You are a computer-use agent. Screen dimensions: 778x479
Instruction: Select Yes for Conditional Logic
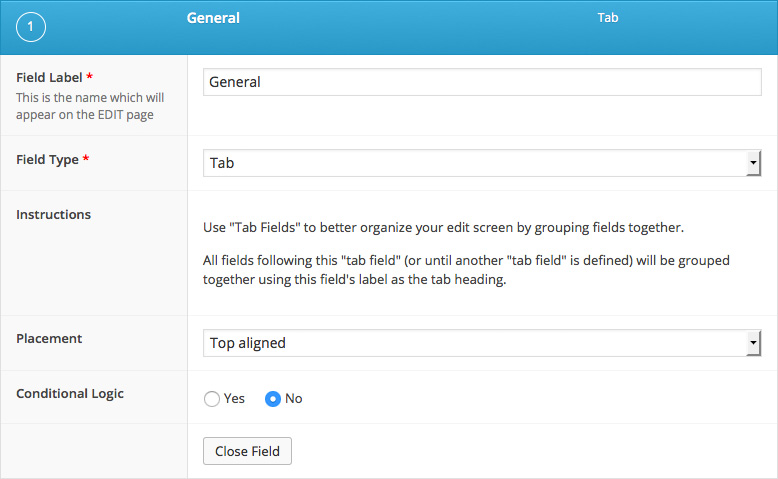pos(212,399)
